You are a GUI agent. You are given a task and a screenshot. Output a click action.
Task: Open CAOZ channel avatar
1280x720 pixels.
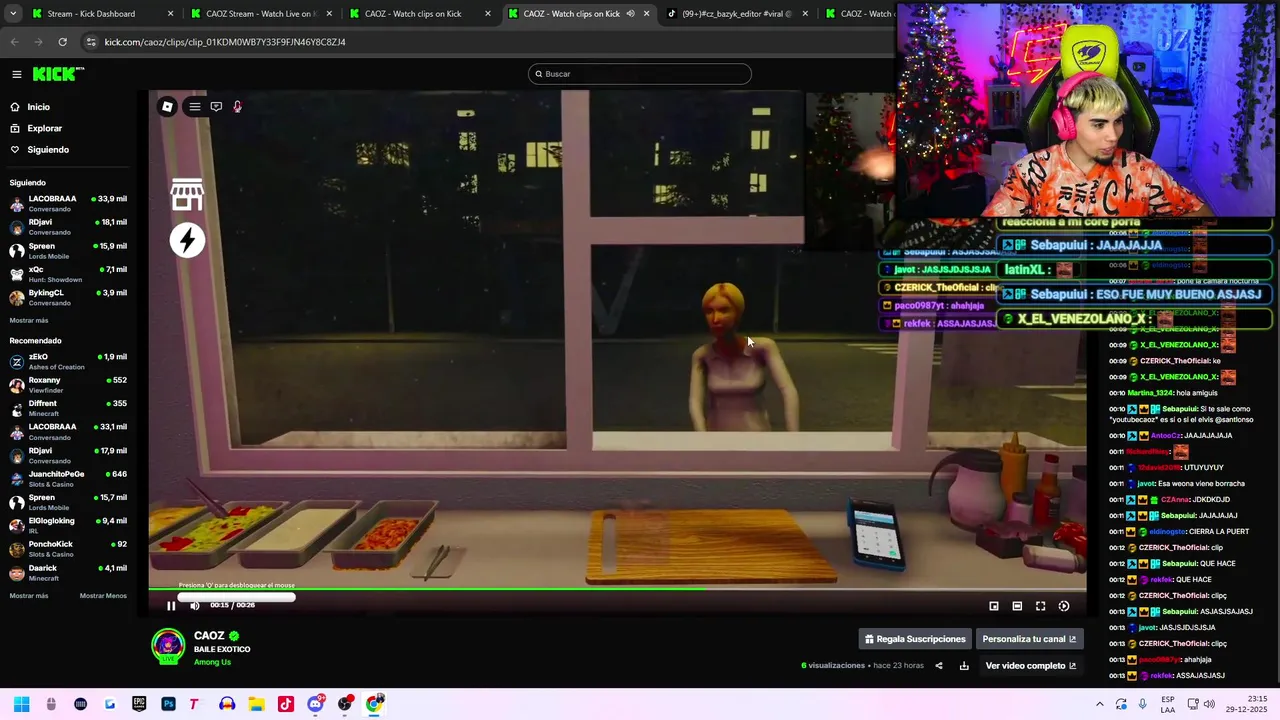(x=168, y=646)
